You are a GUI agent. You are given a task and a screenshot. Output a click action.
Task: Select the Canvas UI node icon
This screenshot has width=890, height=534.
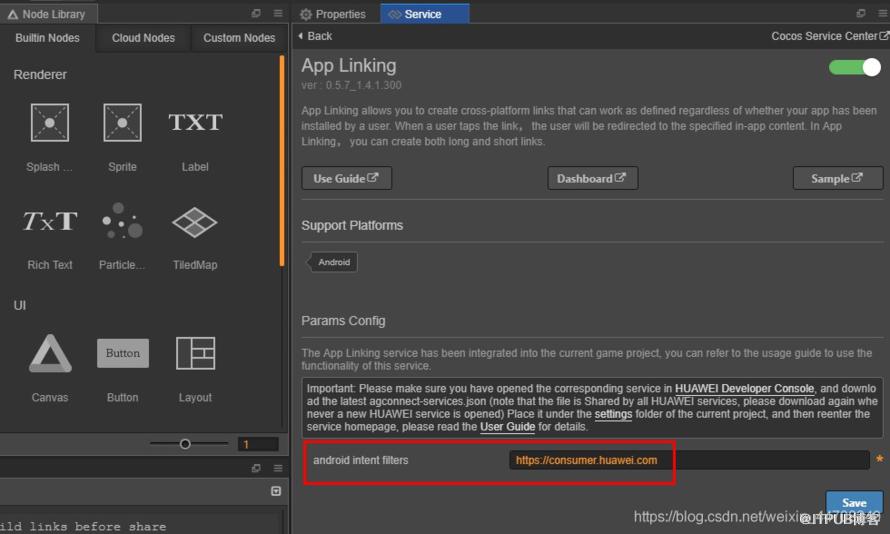50,353
